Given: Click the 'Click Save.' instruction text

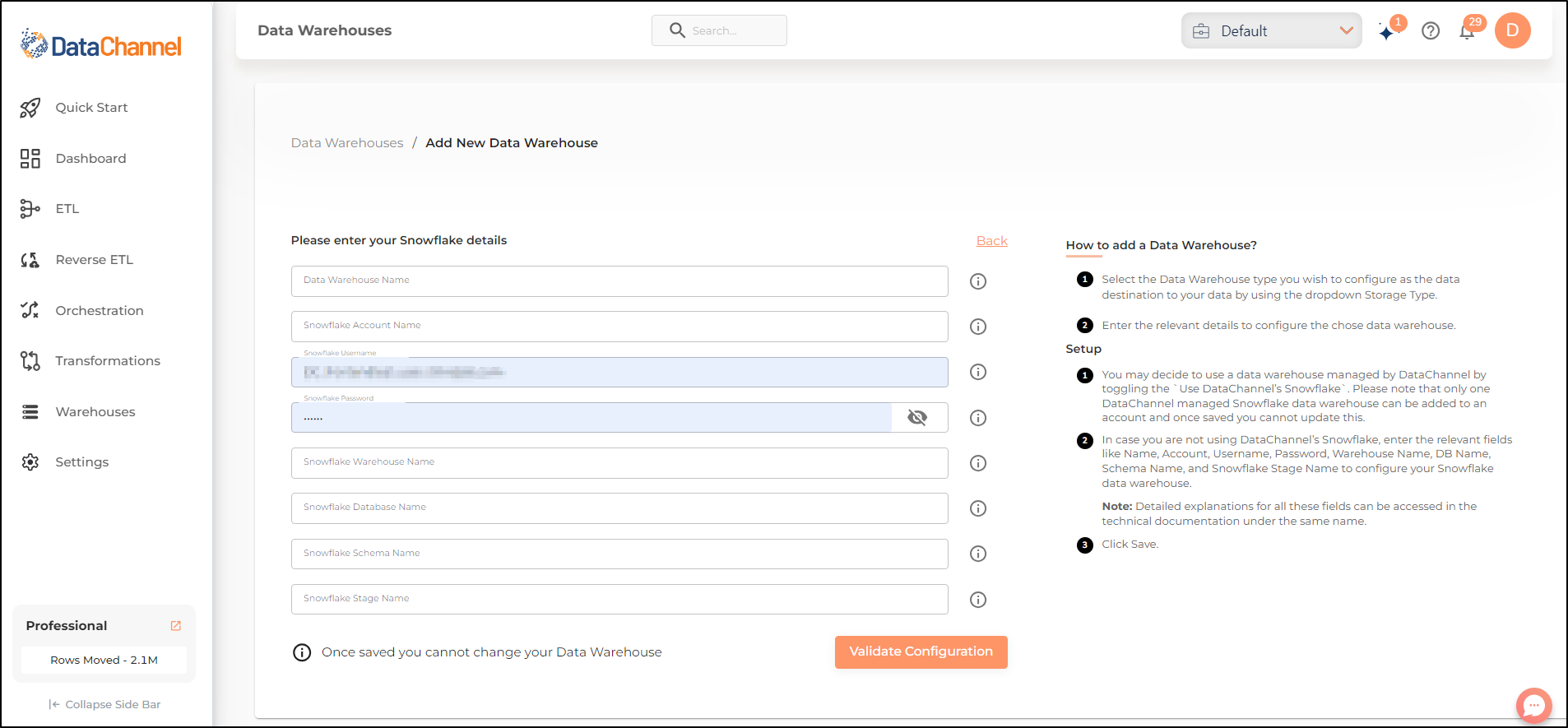Looking at the screenshot, I should point(1130,545).
